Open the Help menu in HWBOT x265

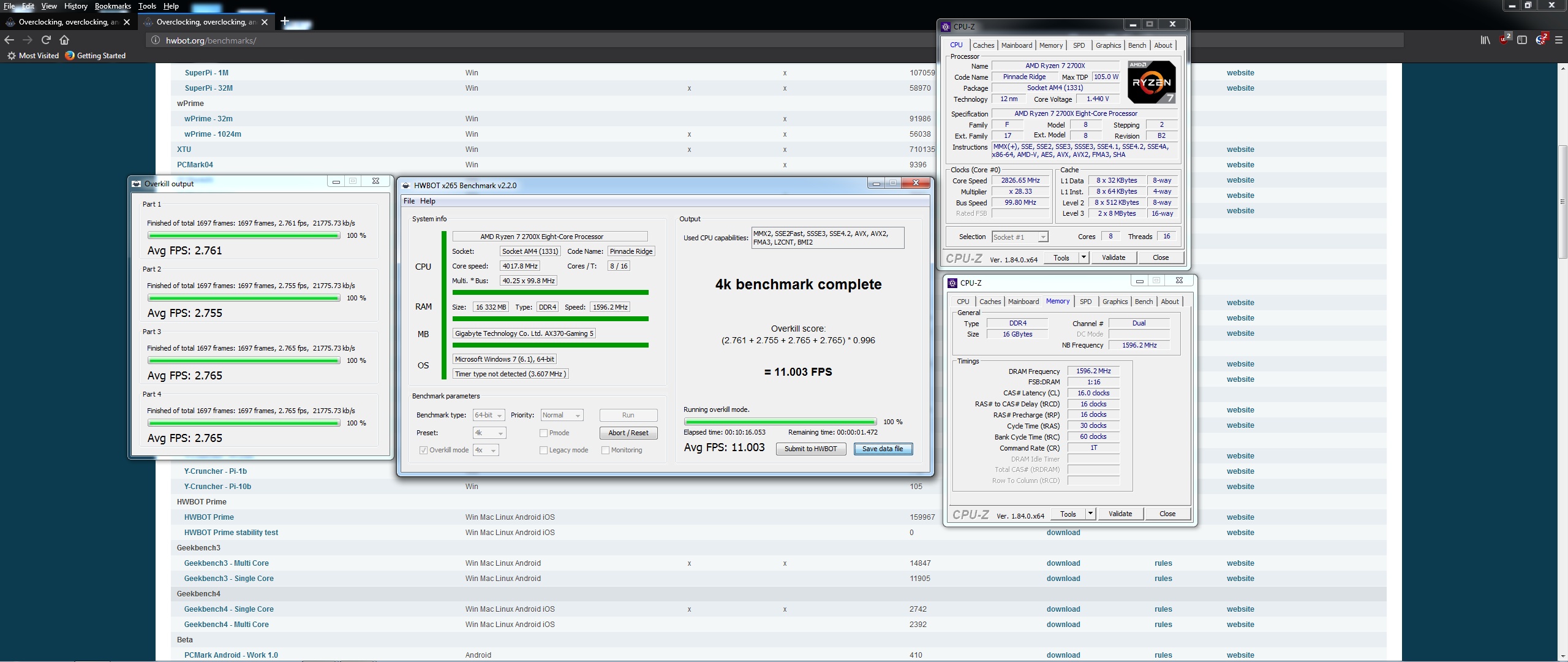[428, 201]
